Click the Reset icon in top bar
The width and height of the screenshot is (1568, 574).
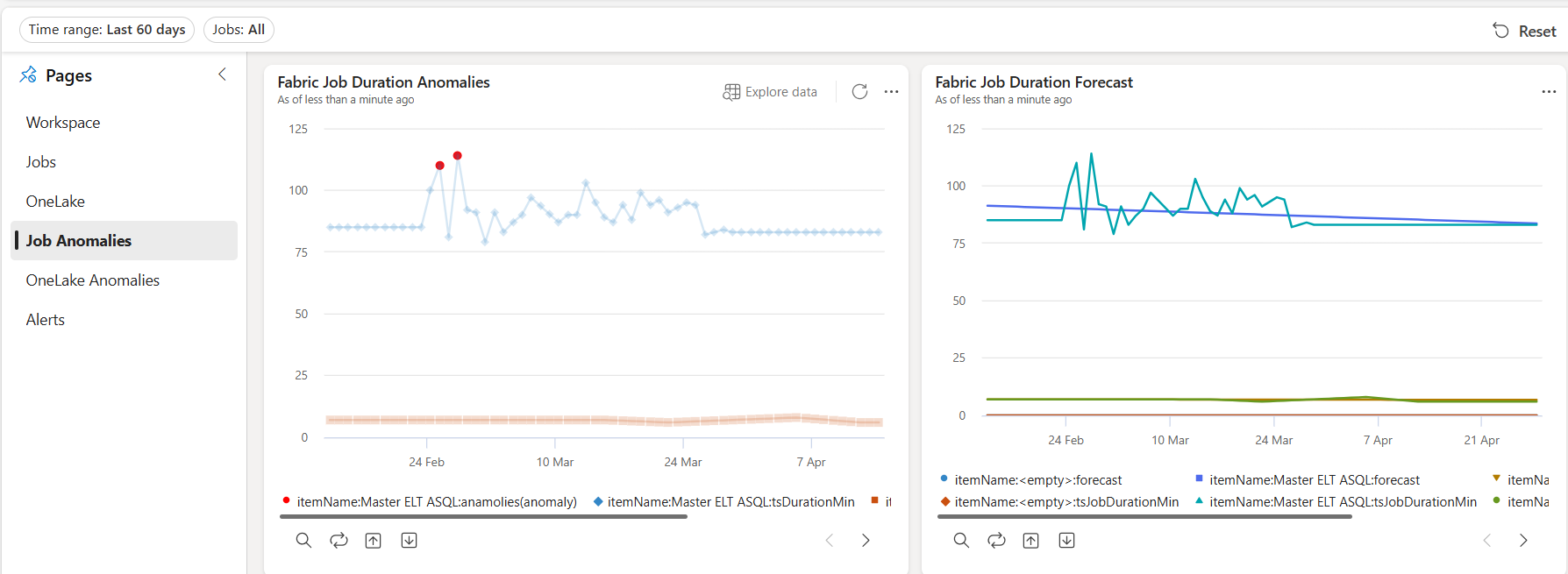1501,31
